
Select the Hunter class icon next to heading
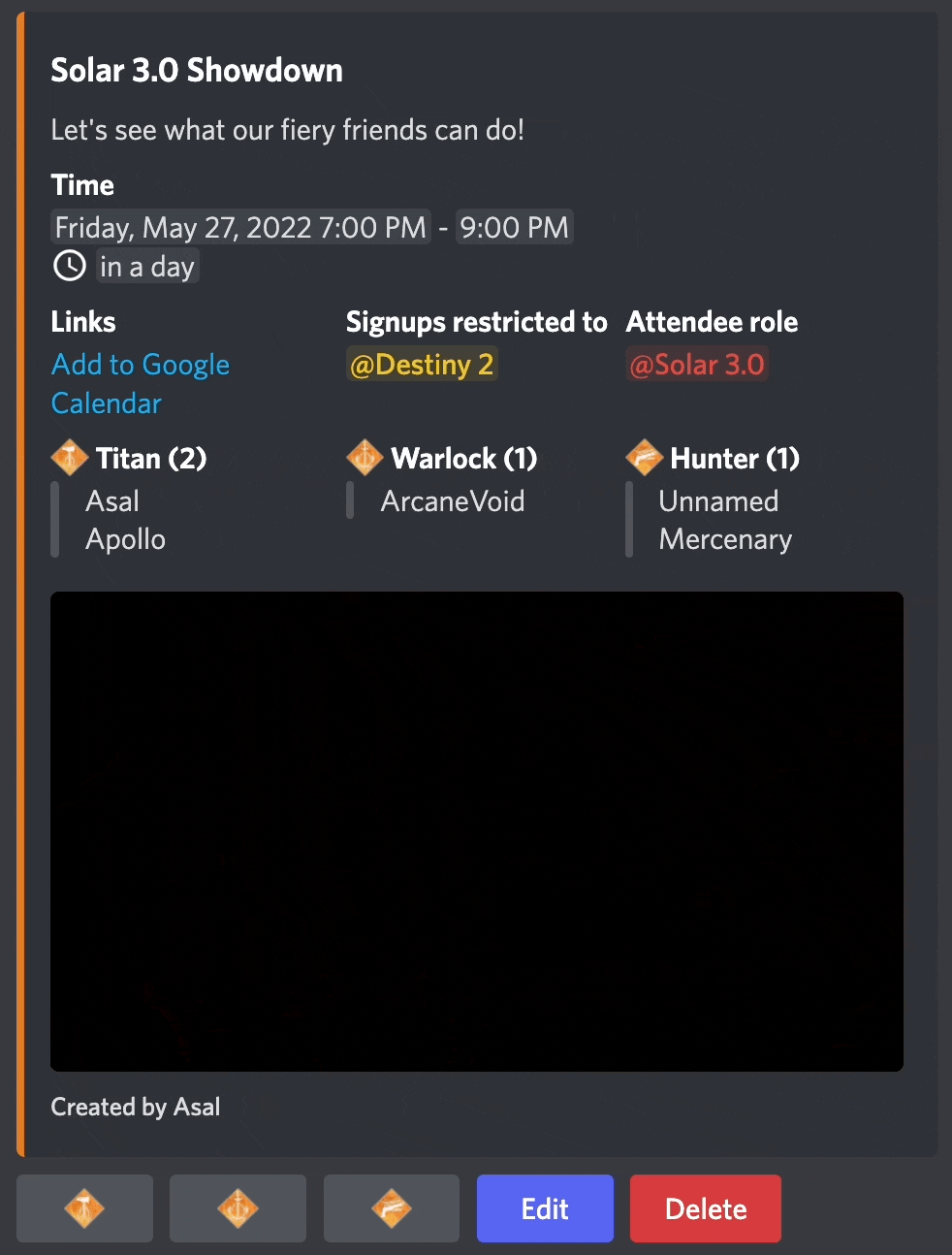[645, 457]
